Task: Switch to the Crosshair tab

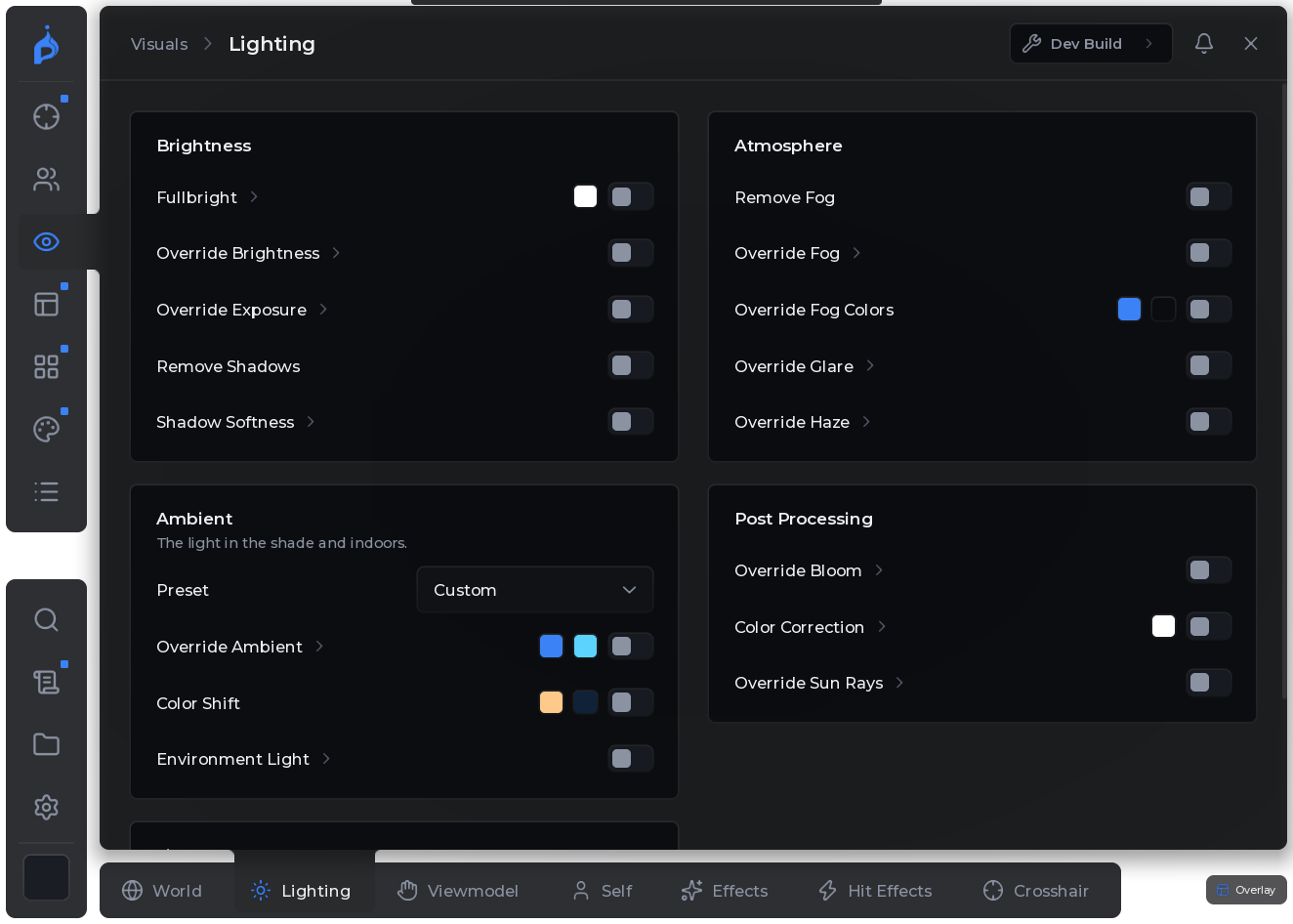Action: point(1036,891)
